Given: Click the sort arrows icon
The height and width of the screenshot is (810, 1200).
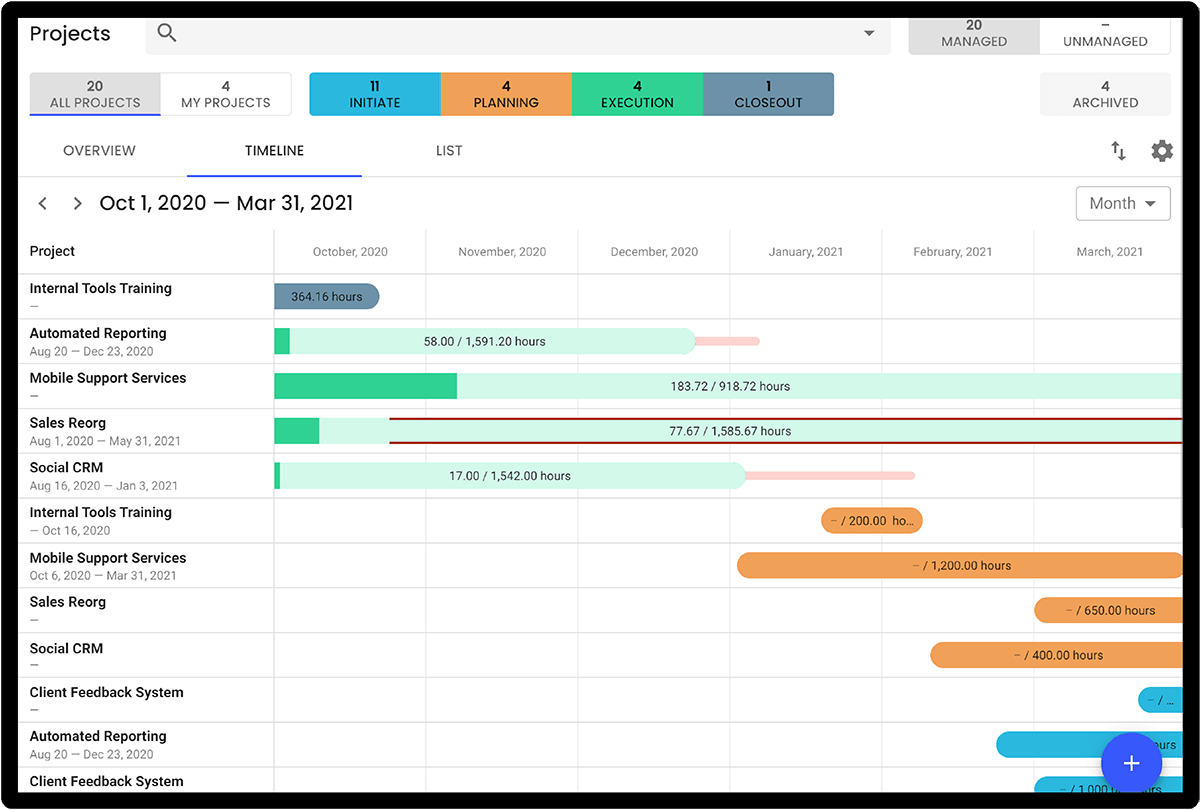Looking at the screenshot, I should pyautogui.click(x=1117, y=150).
